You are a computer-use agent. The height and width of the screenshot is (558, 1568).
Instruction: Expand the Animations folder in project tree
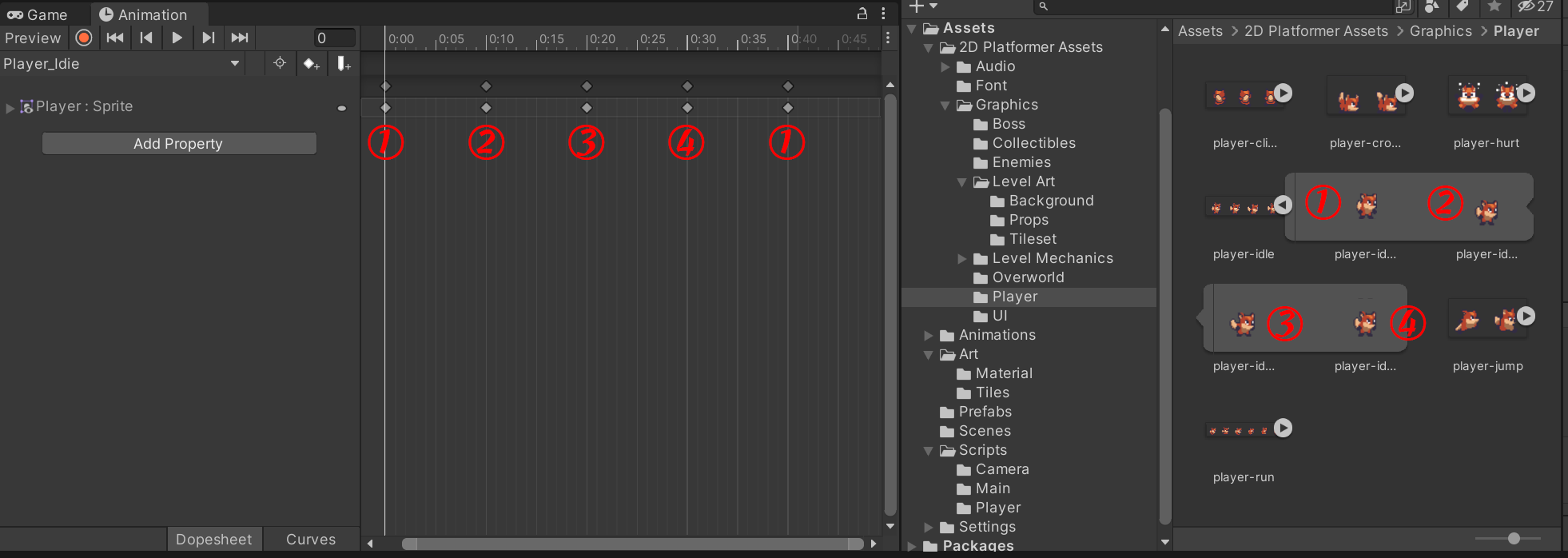929,336
